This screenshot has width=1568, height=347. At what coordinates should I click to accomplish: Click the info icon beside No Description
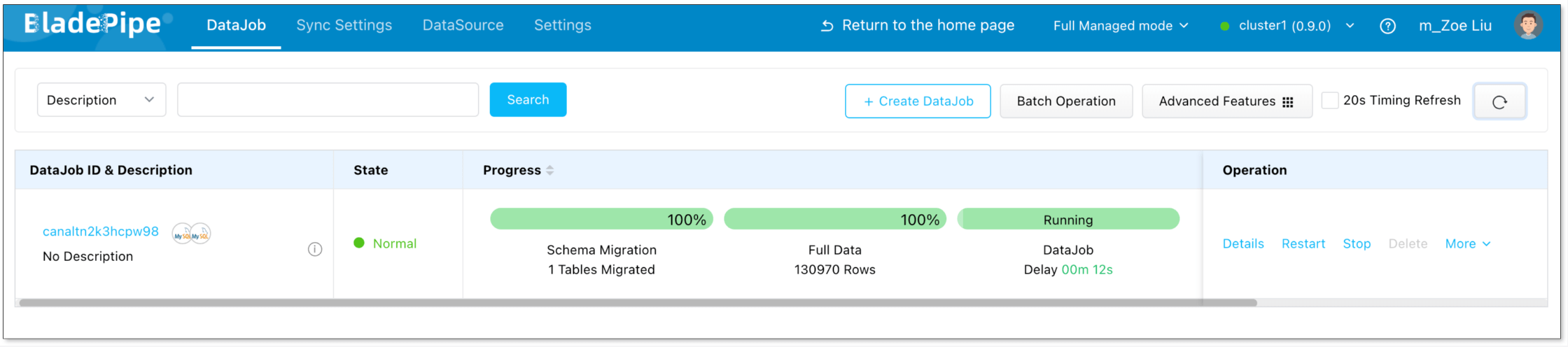click(315, 249)
